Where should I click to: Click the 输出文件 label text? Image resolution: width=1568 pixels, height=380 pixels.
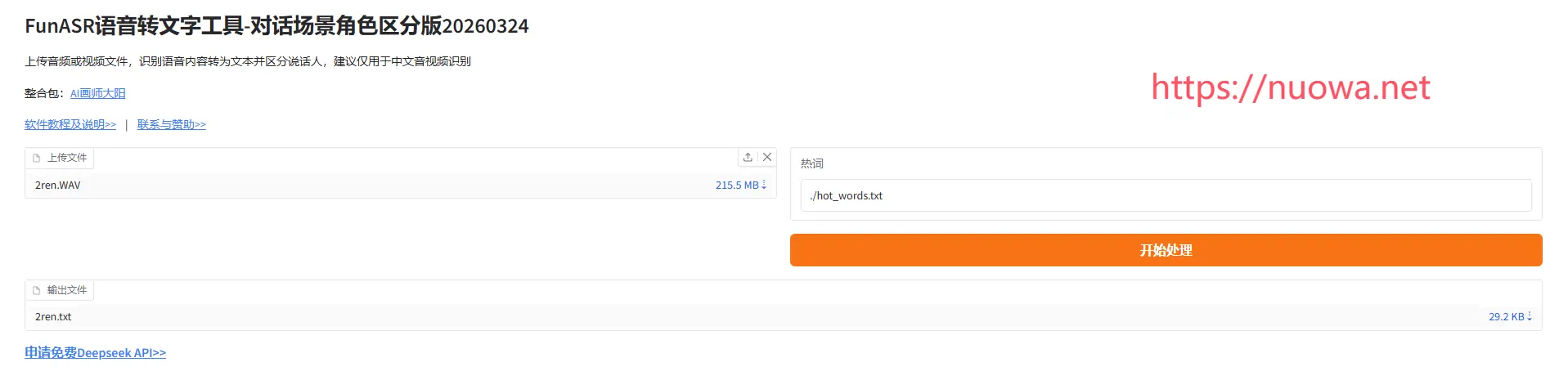pos(67,290)
